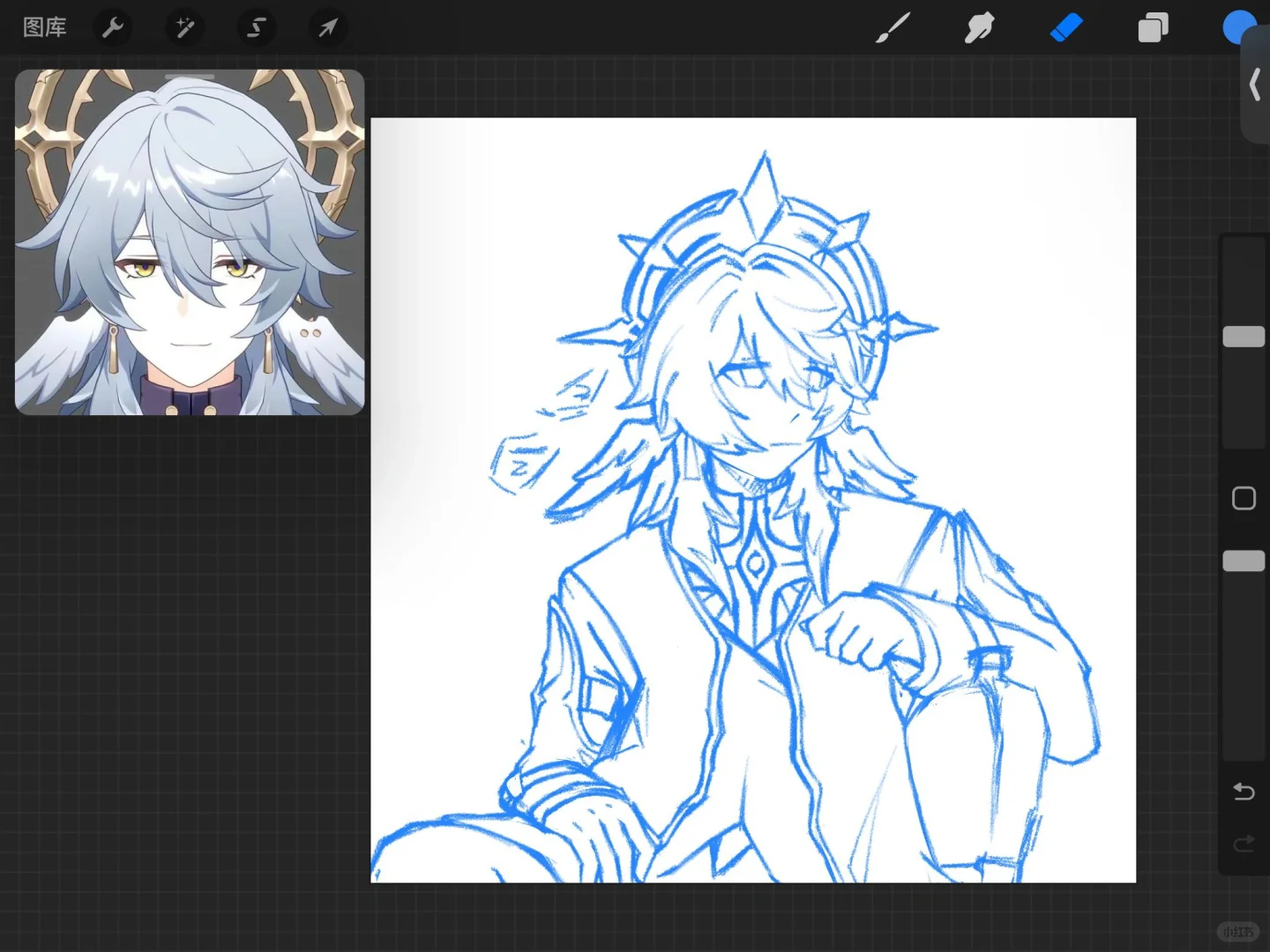Open the blue active color picker
The image size is (1270, 952).
1238,27
